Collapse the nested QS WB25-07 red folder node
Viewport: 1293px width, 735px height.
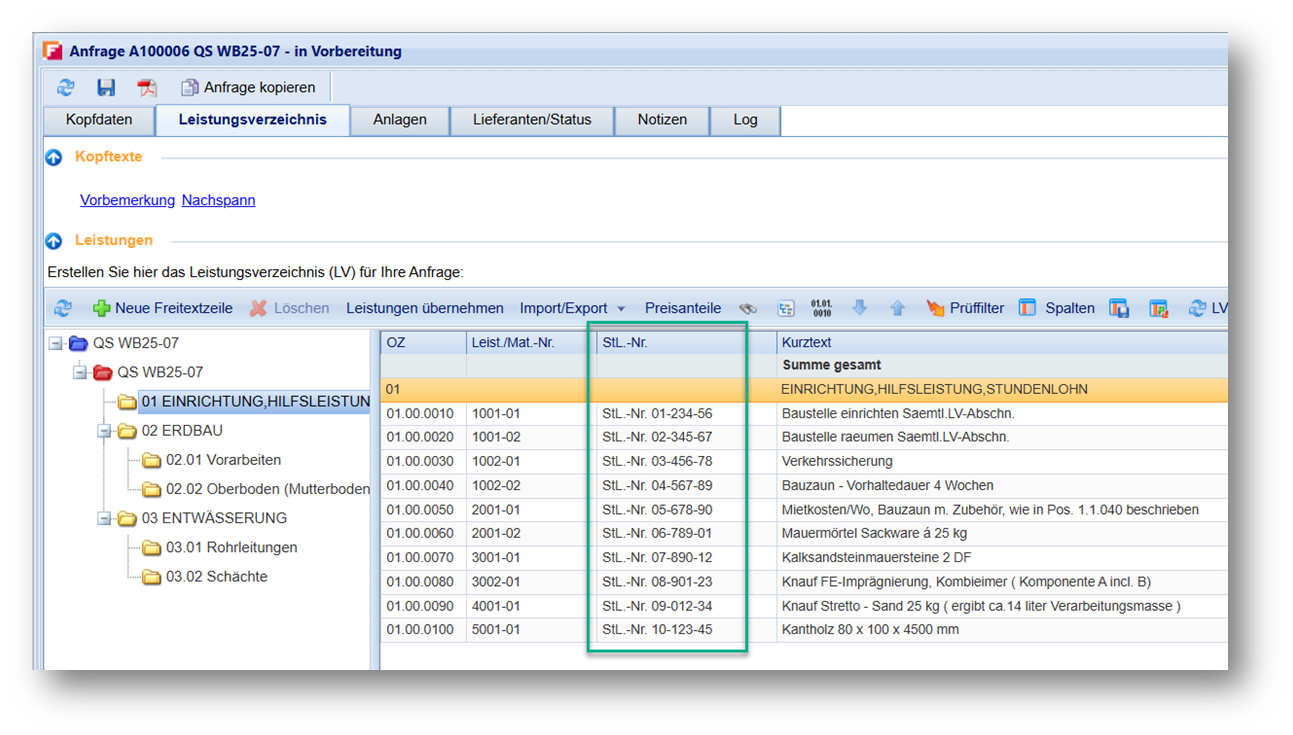pos(80,372)
